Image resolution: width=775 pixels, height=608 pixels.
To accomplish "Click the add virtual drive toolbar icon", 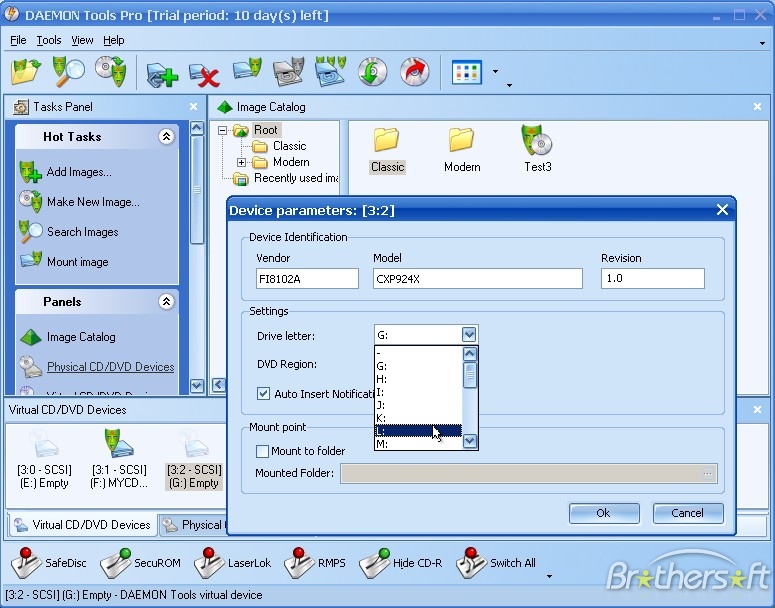I will [x=162, y=74].
